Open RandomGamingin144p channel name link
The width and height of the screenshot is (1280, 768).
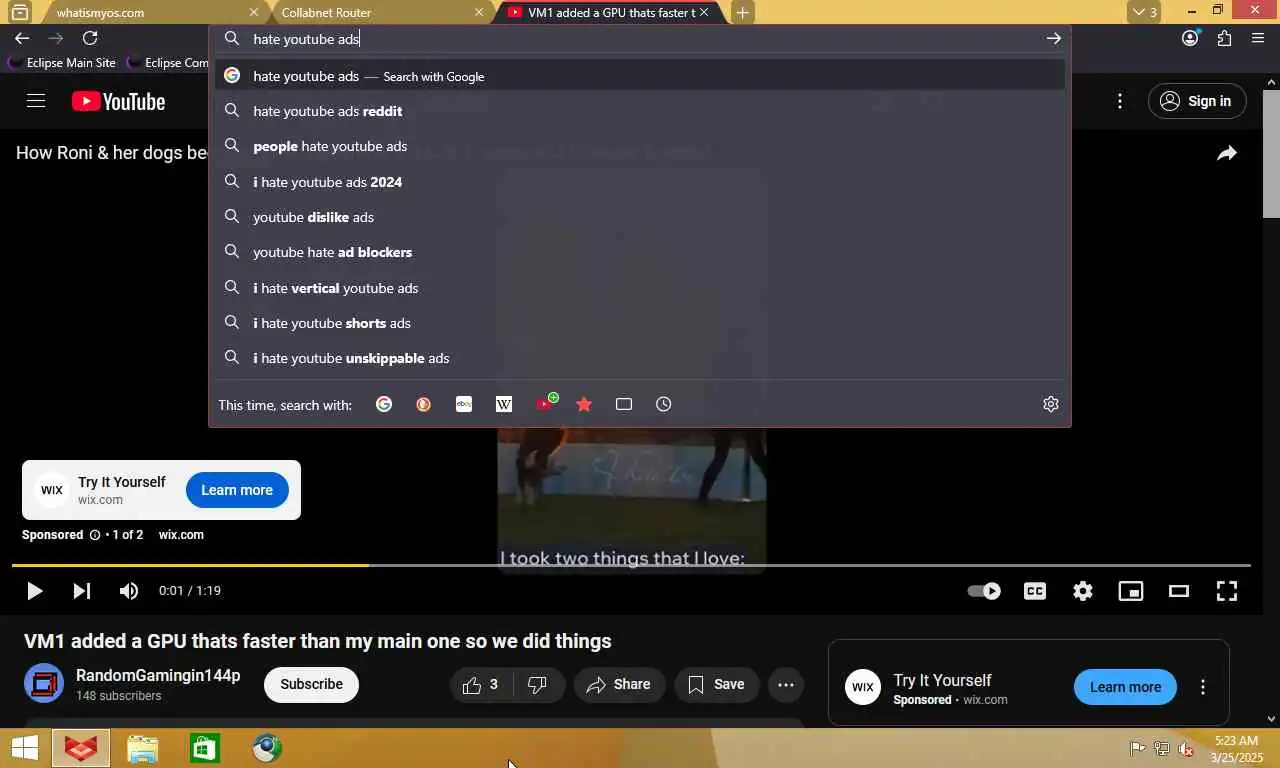(x=158, y=676)
